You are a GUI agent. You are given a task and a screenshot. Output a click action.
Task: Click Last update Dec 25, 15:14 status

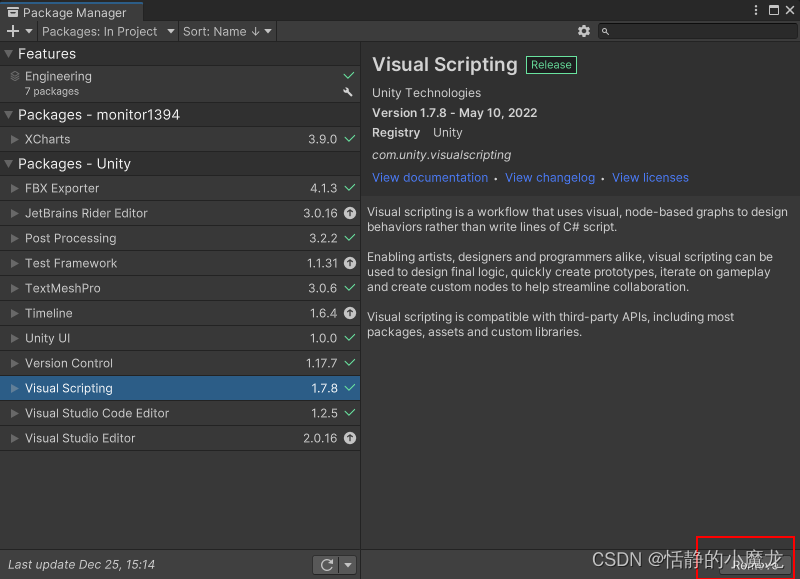coord(81,565)
